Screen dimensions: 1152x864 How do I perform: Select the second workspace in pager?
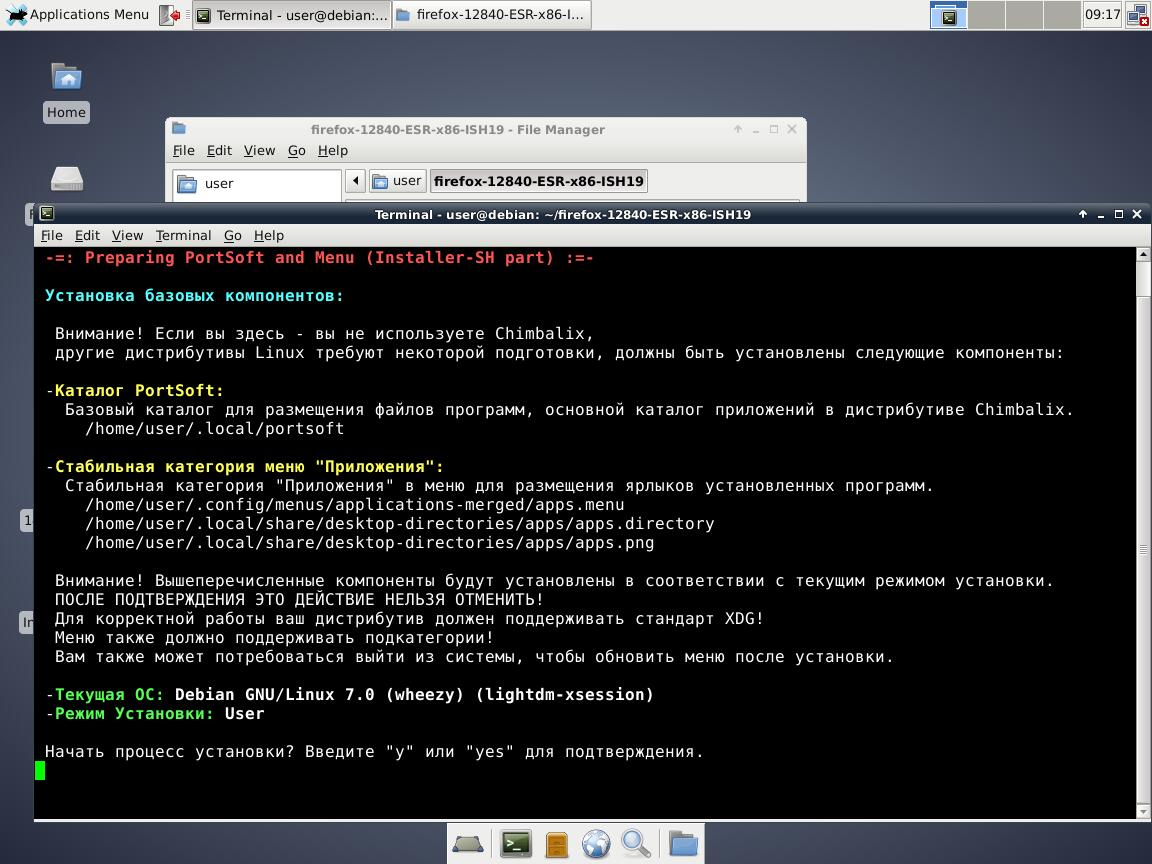[x=986, y=15]
